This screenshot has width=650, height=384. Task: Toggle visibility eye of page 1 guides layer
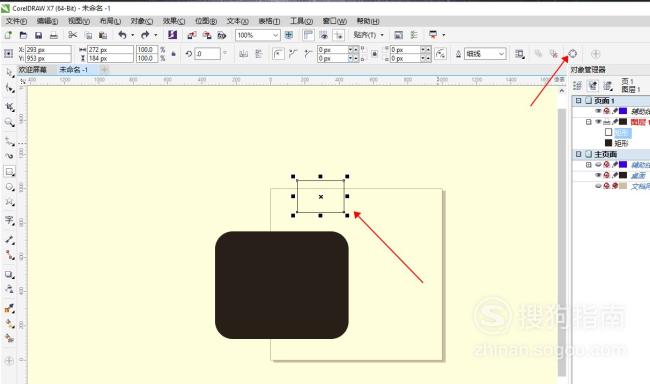tap(598, 111)
